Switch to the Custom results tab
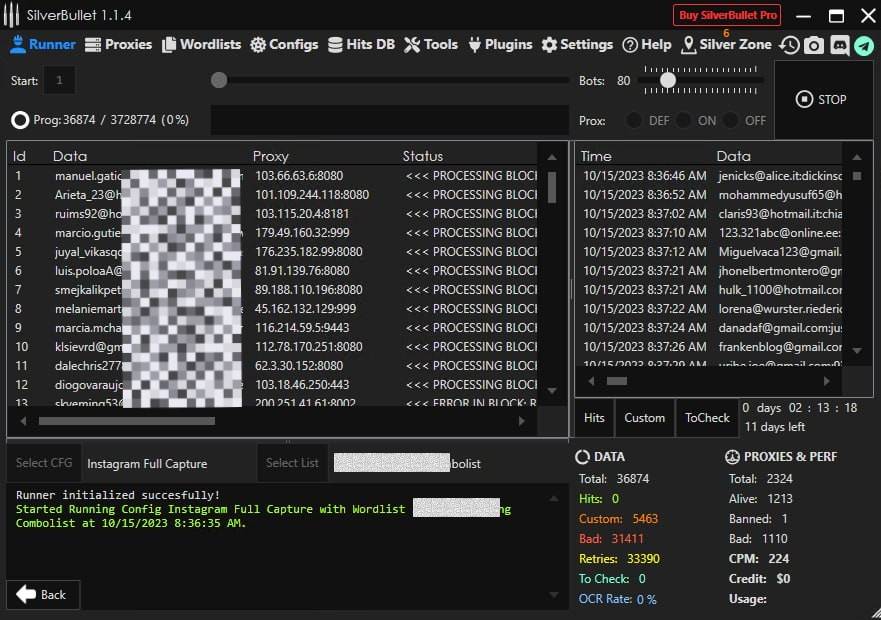This screenshot has height=620, width=881. pyautogui.click(x=644, y=418)
